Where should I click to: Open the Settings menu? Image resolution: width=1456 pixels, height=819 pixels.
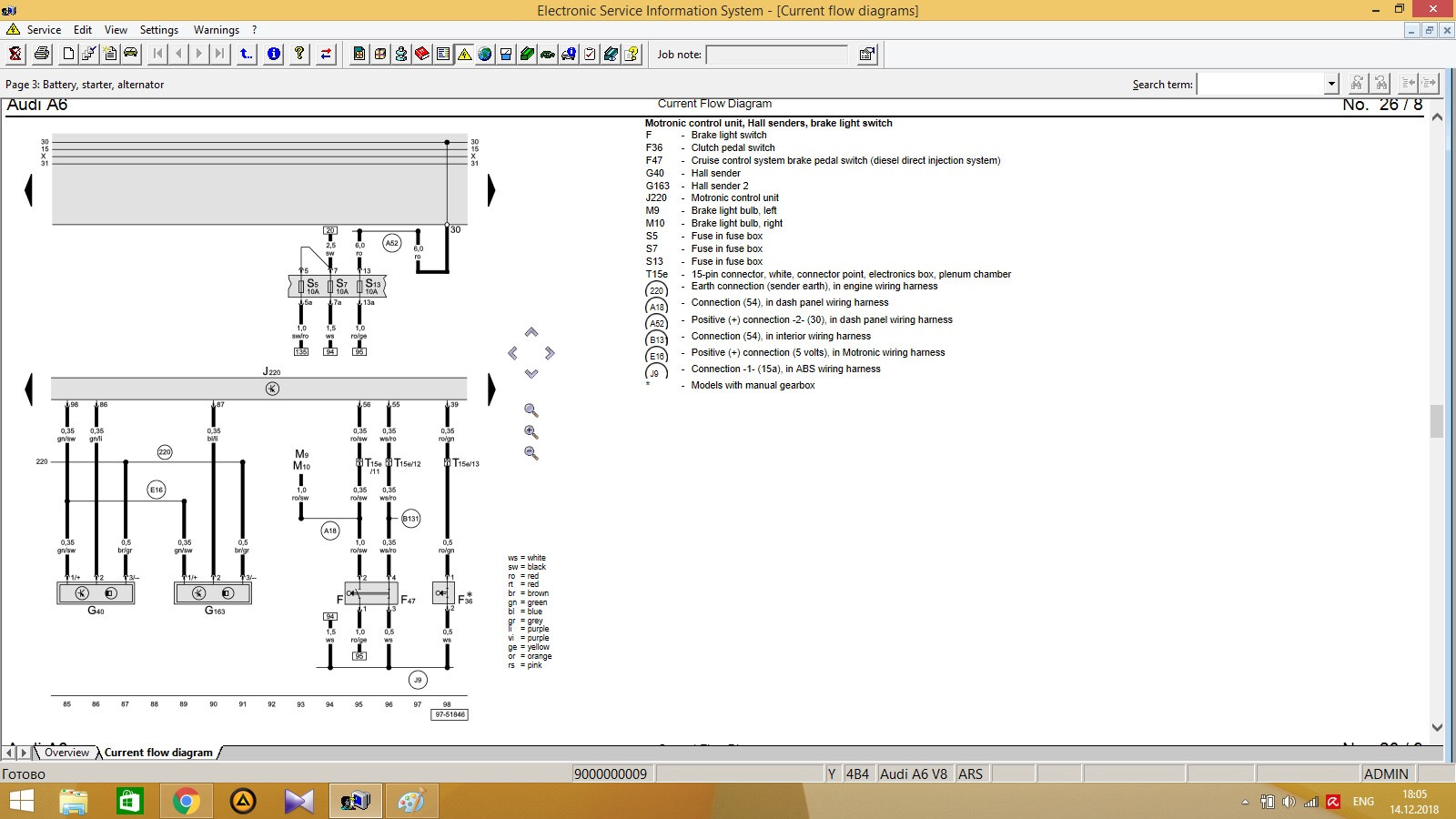159,30
